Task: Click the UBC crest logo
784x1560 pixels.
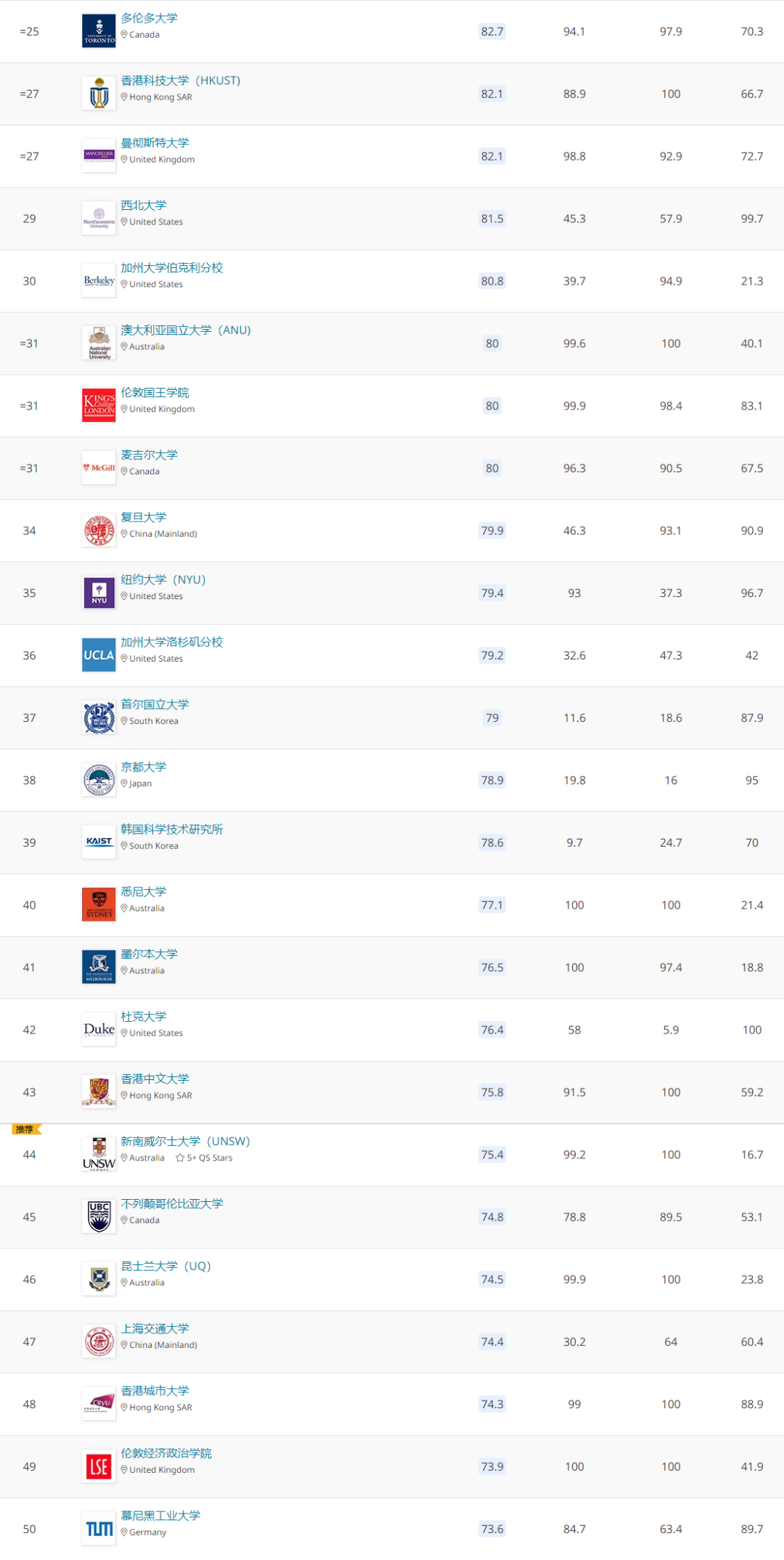Action: [99, 1216]
